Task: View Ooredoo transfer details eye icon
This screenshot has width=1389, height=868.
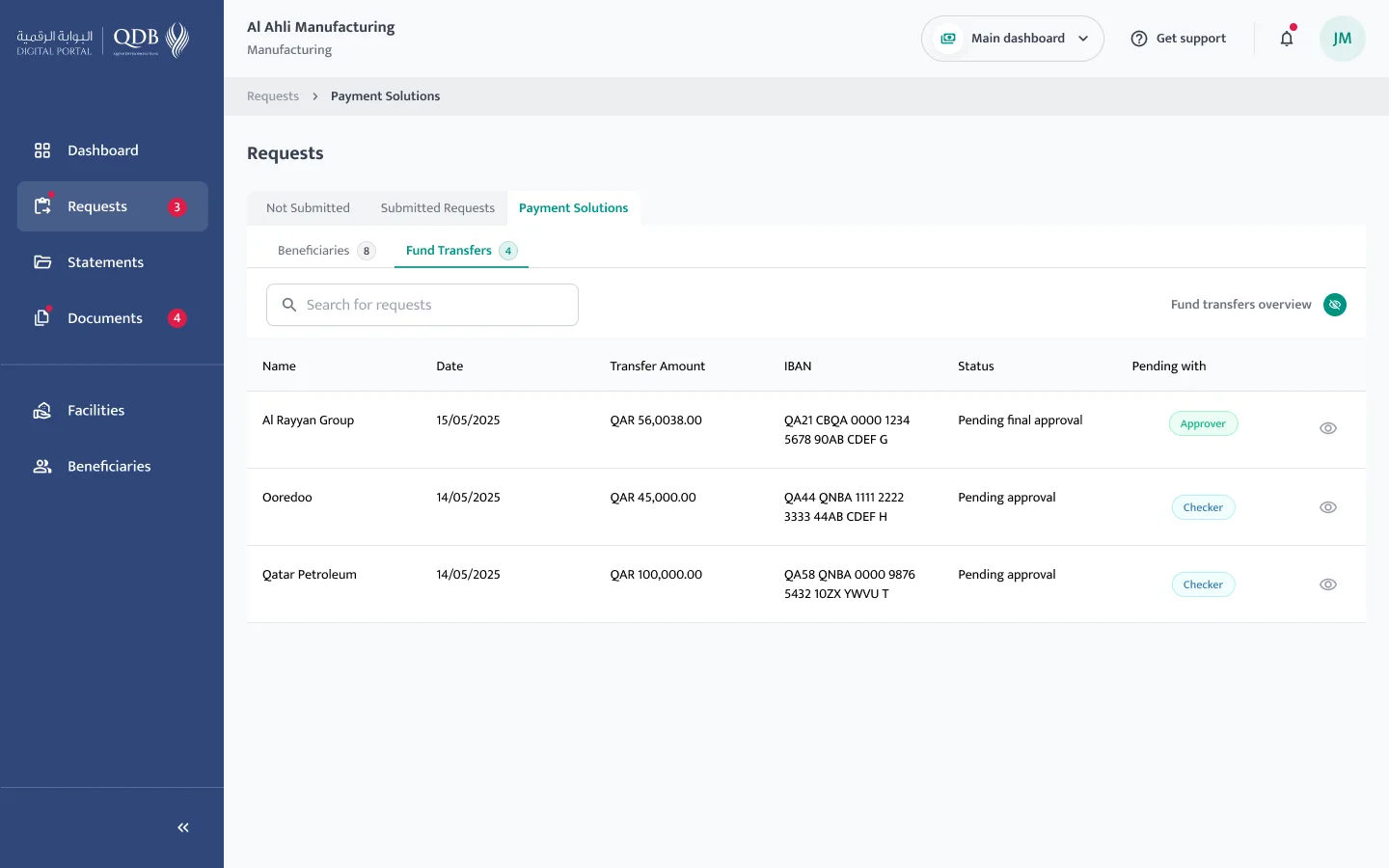Action: [1328, 507]
